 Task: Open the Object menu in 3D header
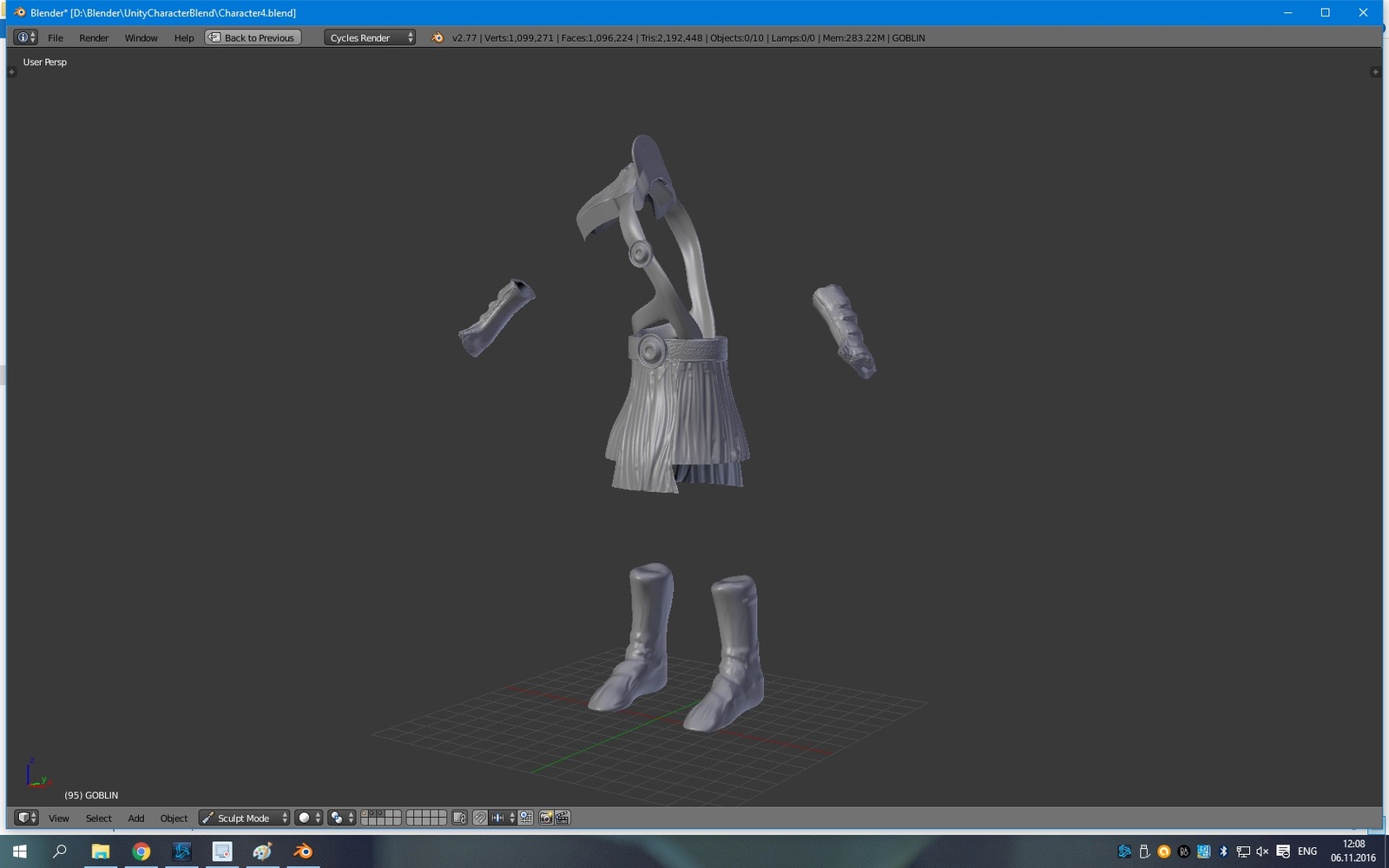point(174,819)
